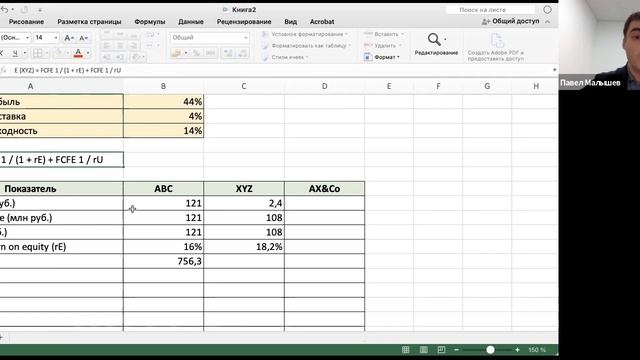Open the Вид tab

pos(291,22)
